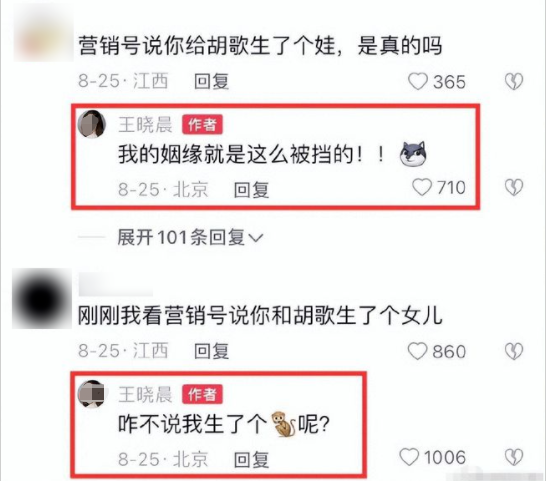Reply to the first 江西 comment via 回复

pyautogui.click(x=211, y=82)
